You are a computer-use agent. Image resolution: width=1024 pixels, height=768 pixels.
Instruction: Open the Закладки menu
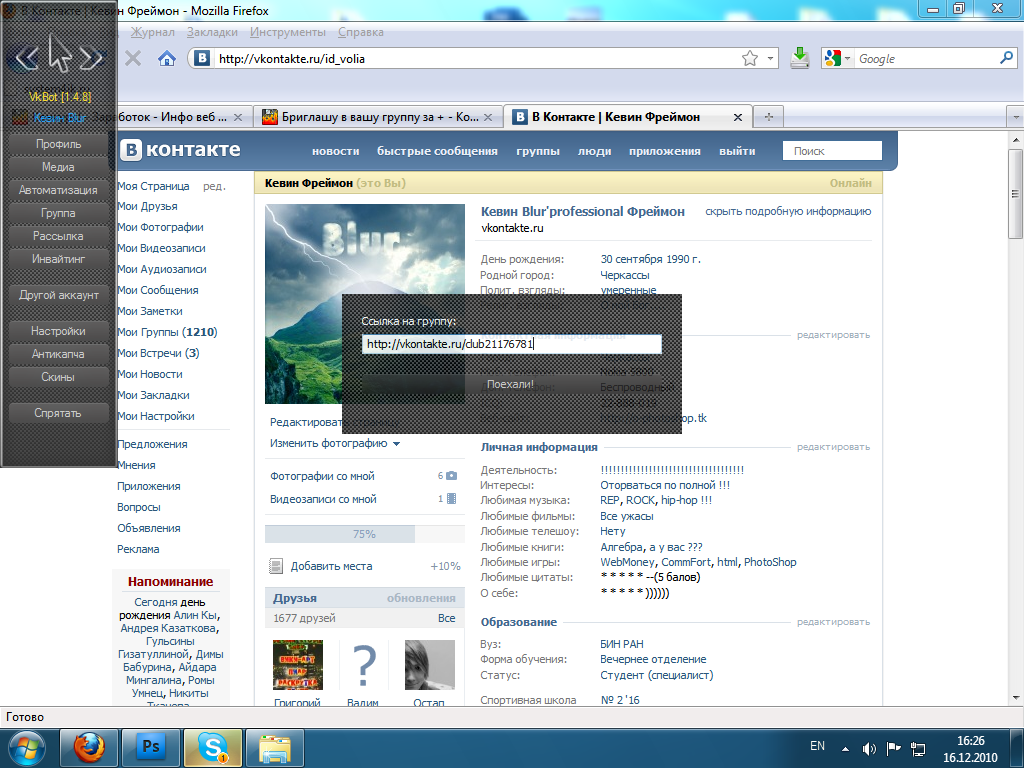tap(212, 32)
